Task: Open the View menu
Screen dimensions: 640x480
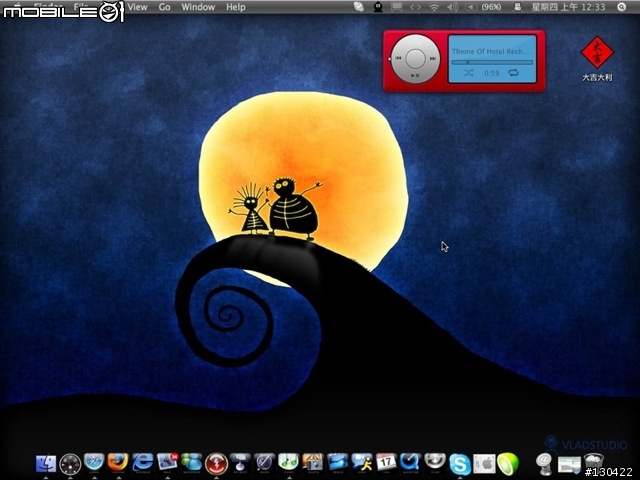Action: 138,7
